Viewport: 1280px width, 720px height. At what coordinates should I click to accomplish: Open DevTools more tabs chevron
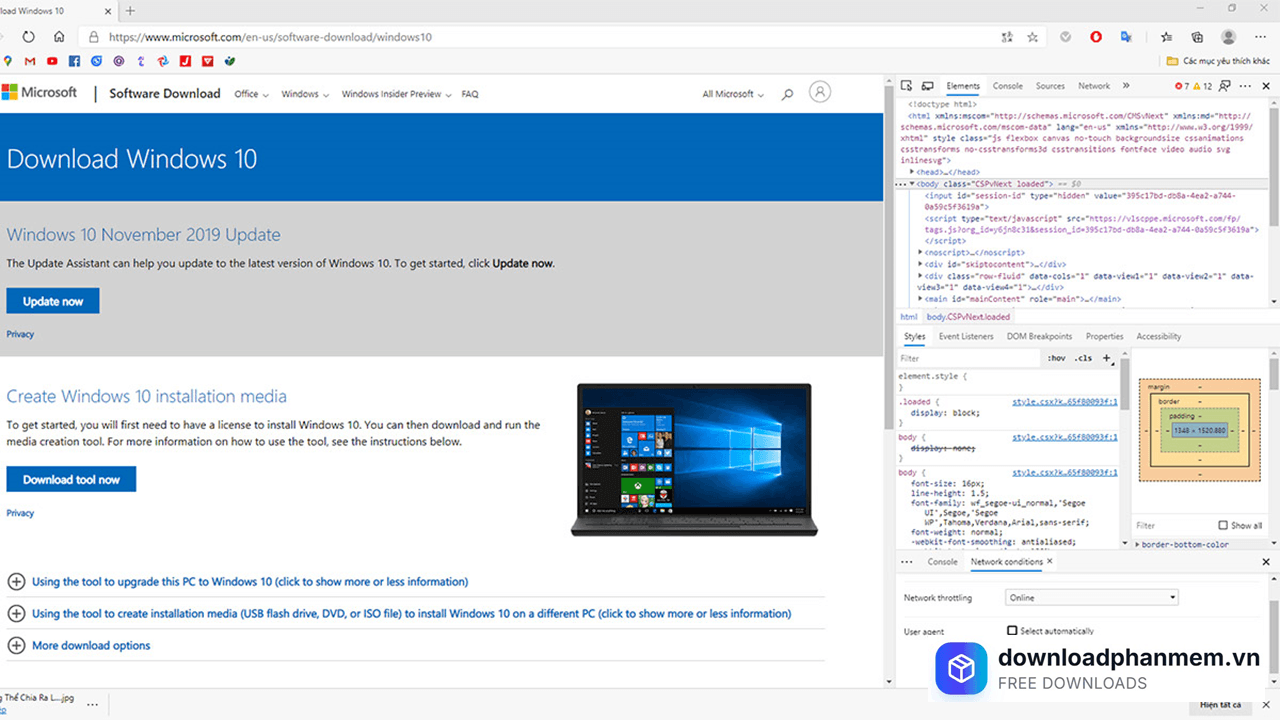[1126, 86]
